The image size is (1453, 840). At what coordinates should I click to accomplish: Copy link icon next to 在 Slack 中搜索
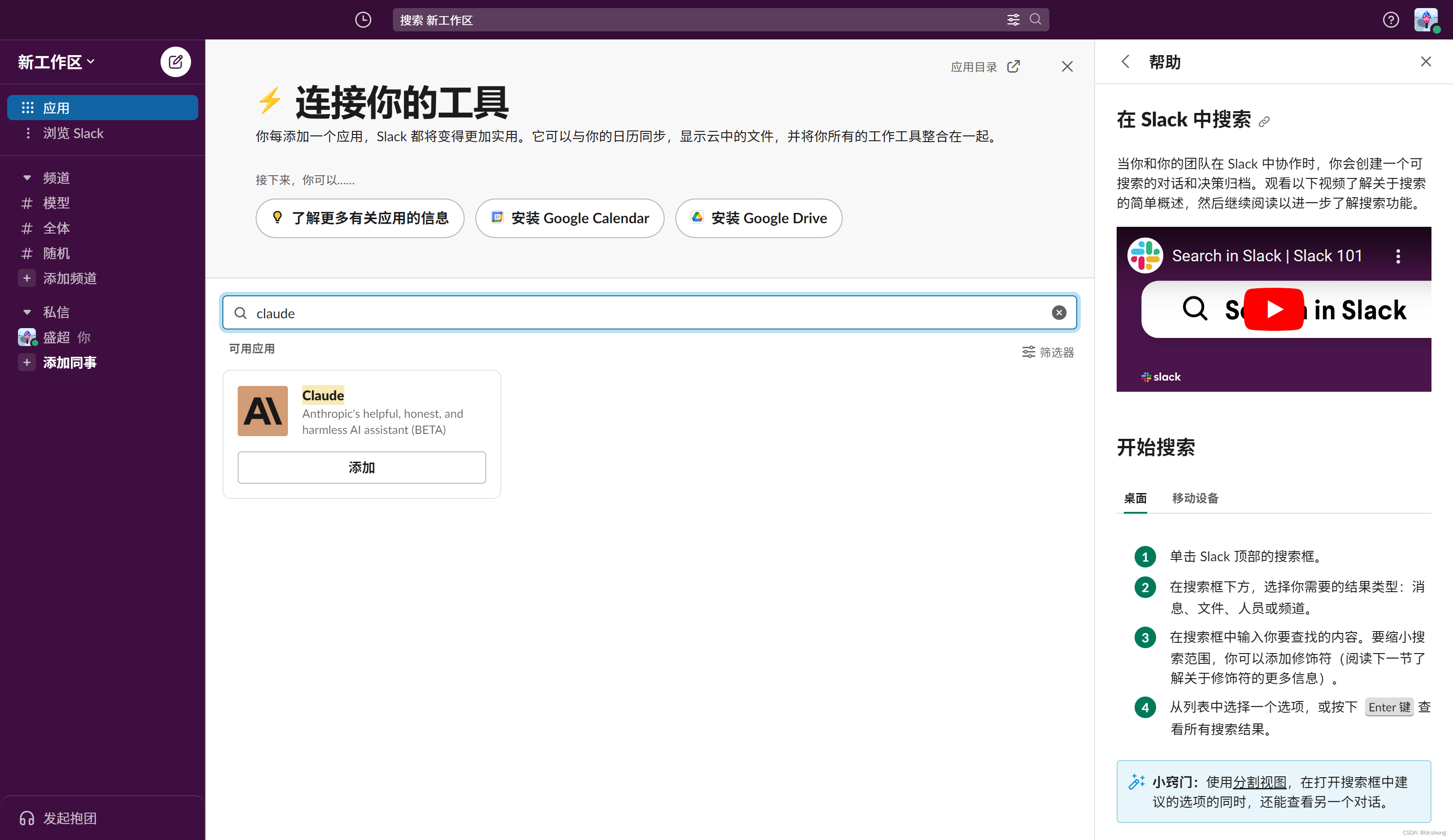(1264, 121)
